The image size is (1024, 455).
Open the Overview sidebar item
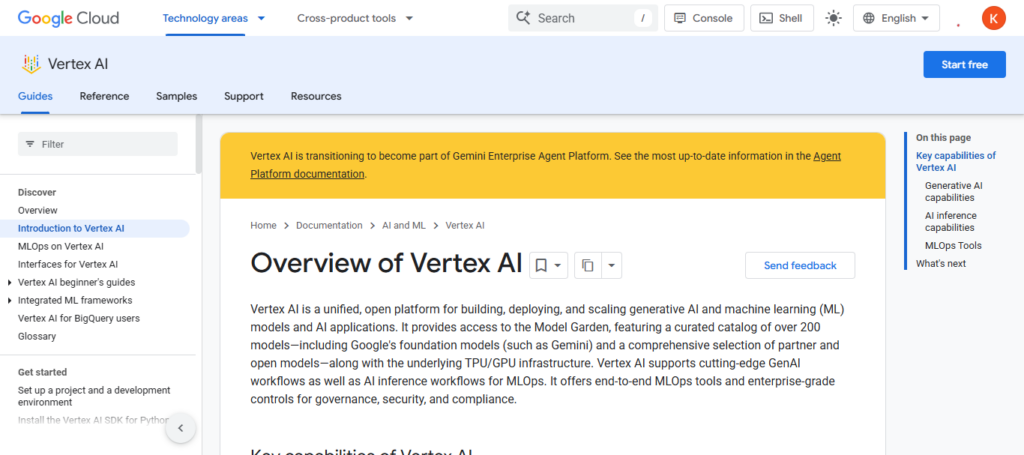[x=38, y=210]
